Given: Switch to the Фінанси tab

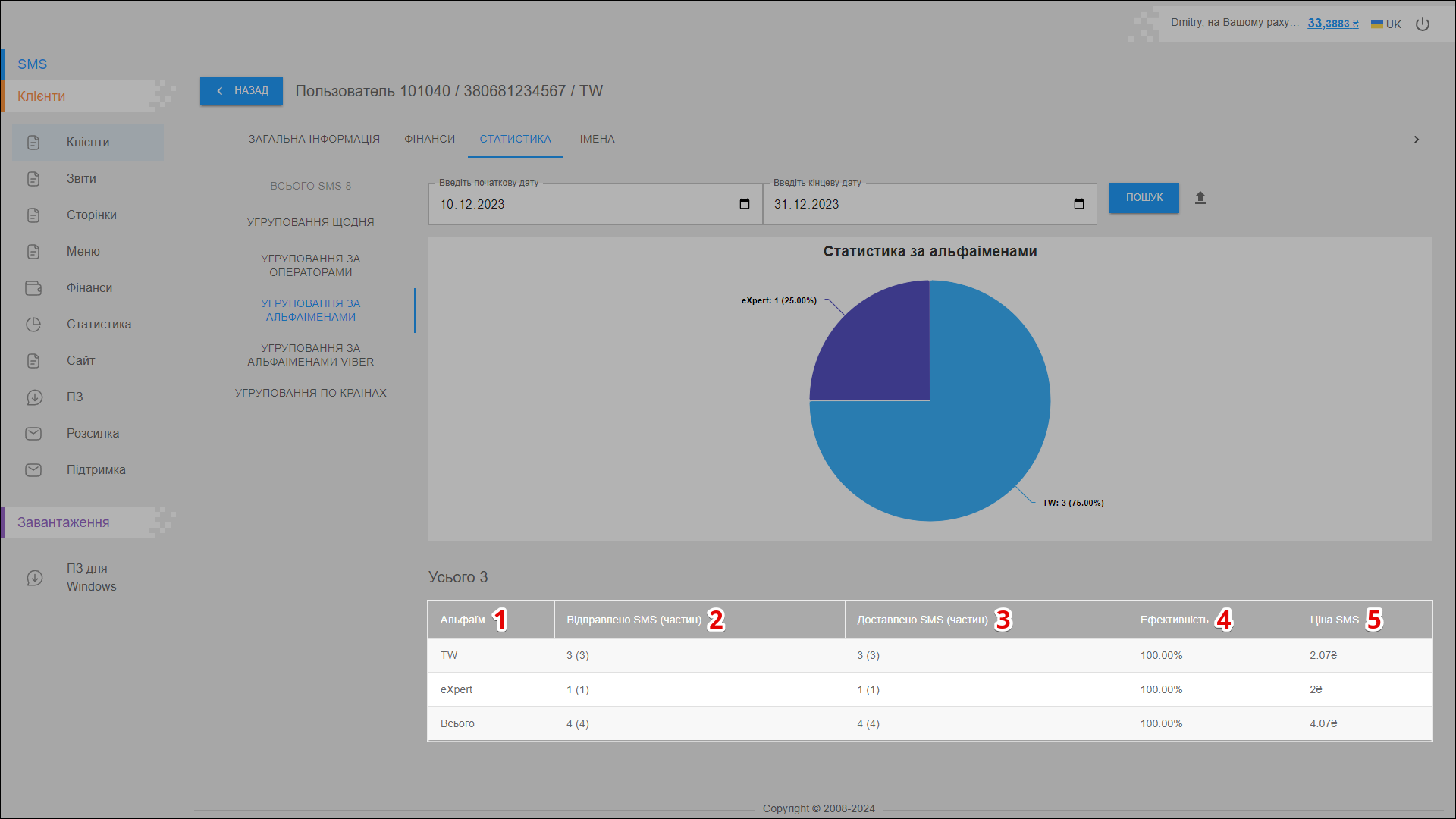Looking at the screenshot, I should coord(429,139).
